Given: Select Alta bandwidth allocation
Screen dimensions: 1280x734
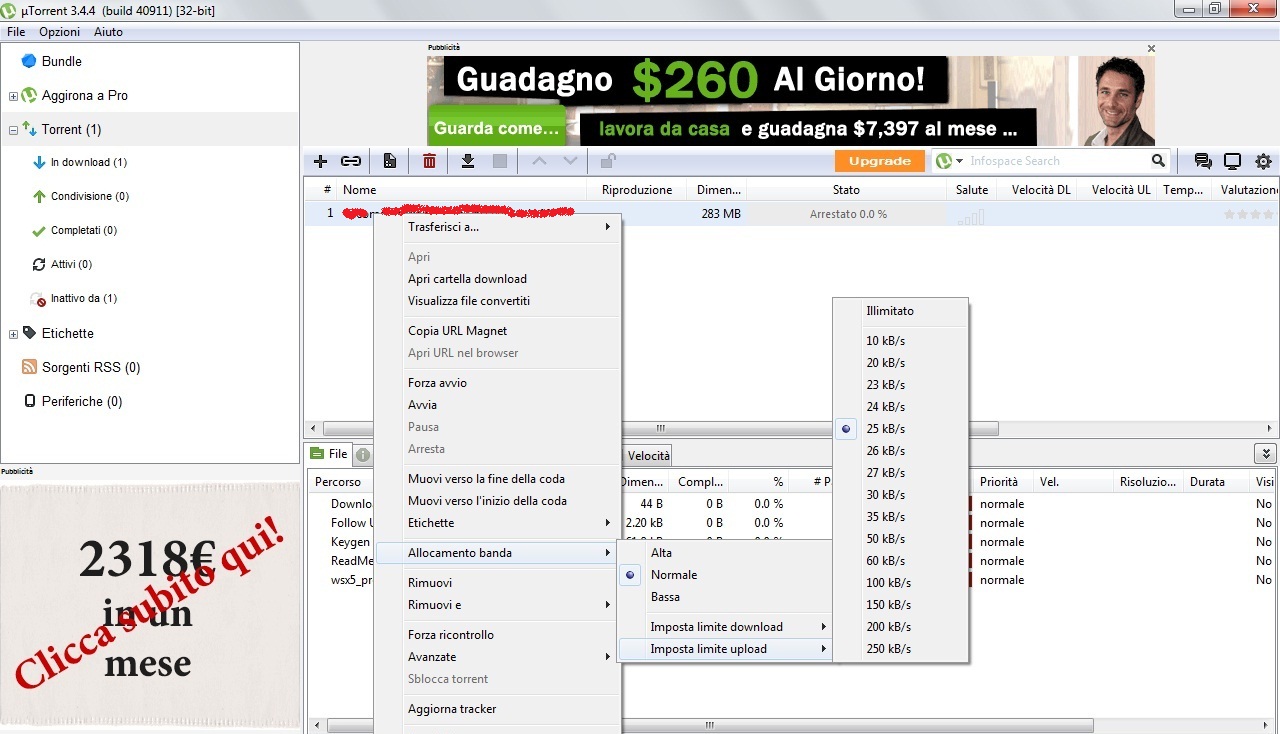Looking at the screenshot, I should pos(661,553).
